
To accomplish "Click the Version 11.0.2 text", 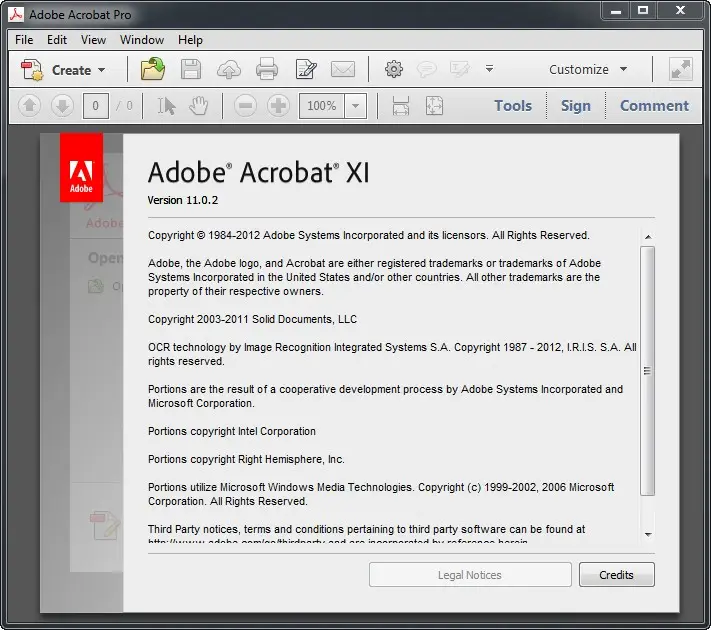I will (183, 200).
